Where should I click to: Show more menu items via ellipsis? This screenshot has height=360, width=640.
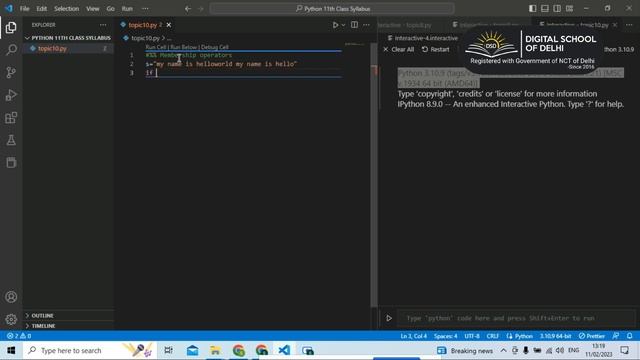145,9
